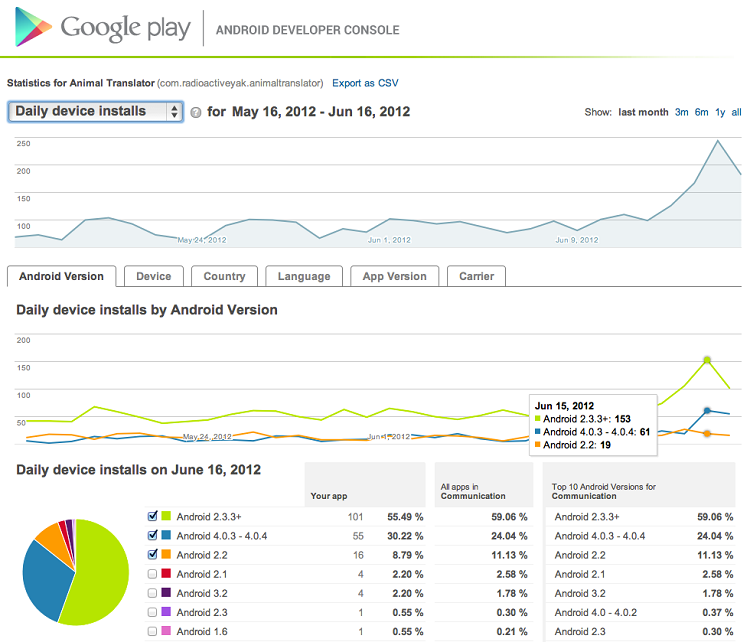Uncheck the Android 2.3.3+ checkbox
The width and height of the screenshot is (750, 642).
(x=152, y=517)
